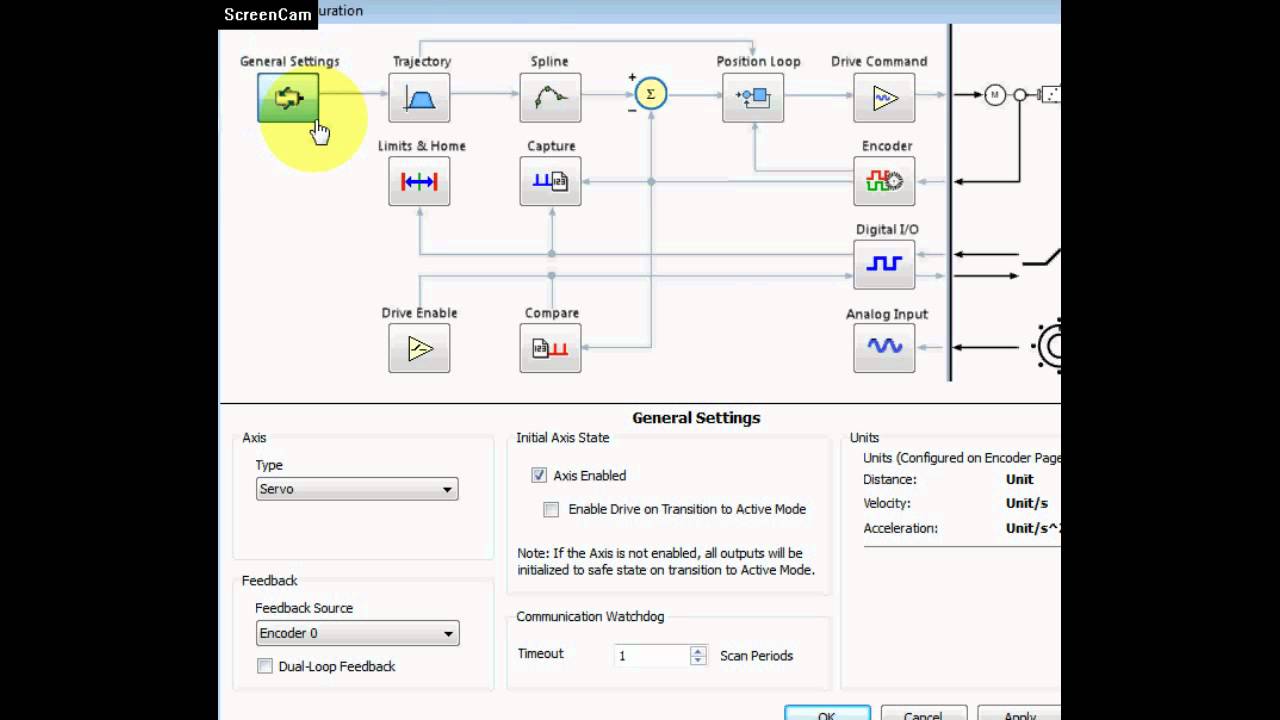
Task: Open the axis Type Servo dropdown
Action: tap(357, 489)
